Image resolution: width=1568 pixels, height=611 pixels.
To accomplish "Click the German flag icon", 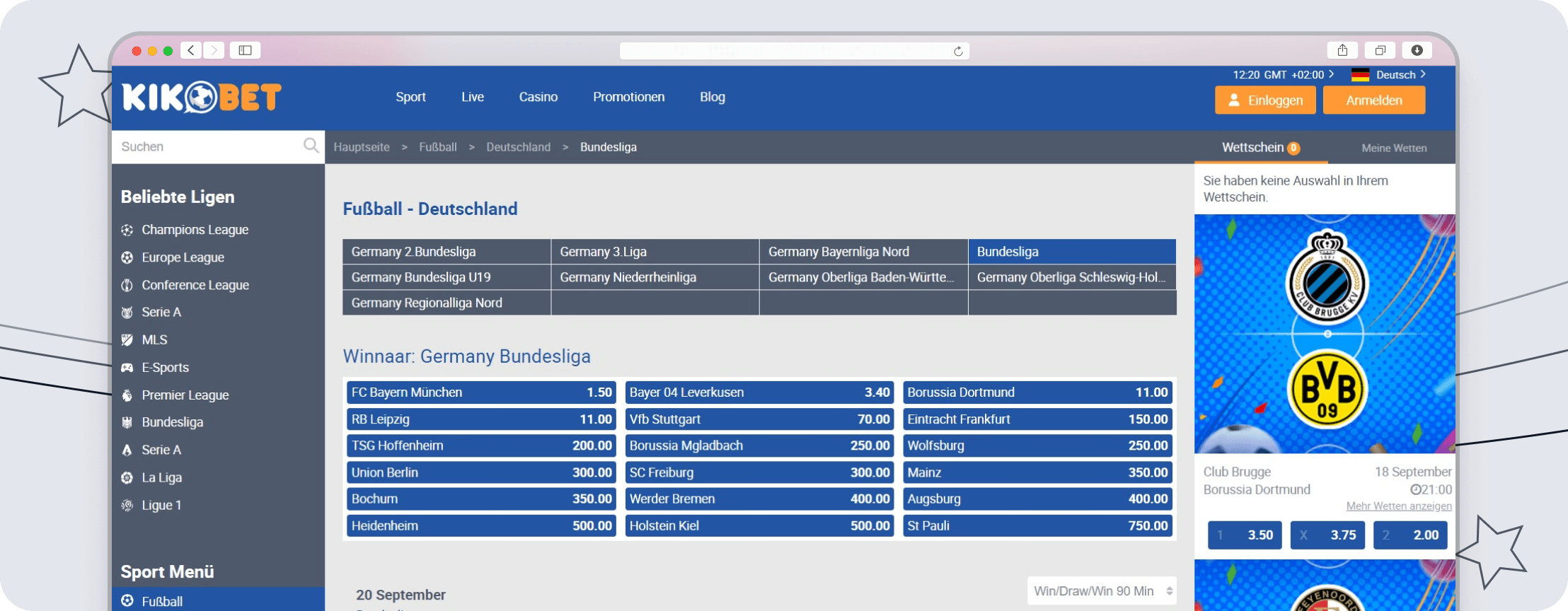I will tap(1360, 75).
